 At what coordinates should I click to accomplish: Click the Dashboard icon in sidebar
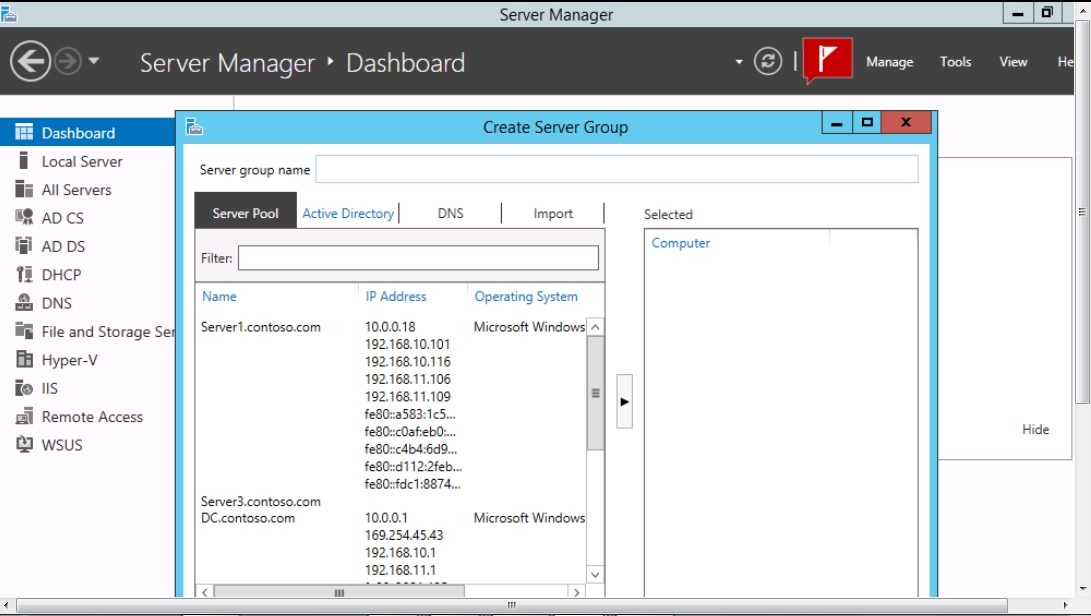(x=24, y=132)
